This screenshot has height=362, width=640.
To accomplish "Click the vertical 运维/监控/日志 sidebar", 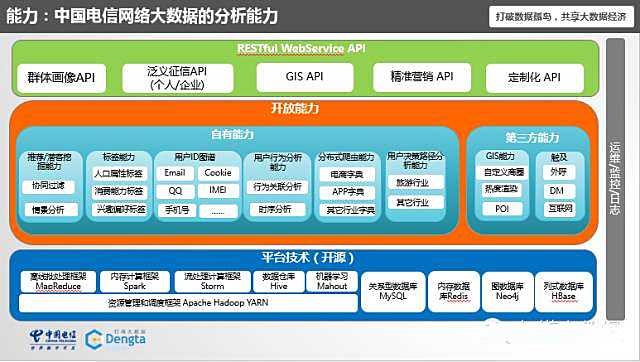I will tap(616, 179).
